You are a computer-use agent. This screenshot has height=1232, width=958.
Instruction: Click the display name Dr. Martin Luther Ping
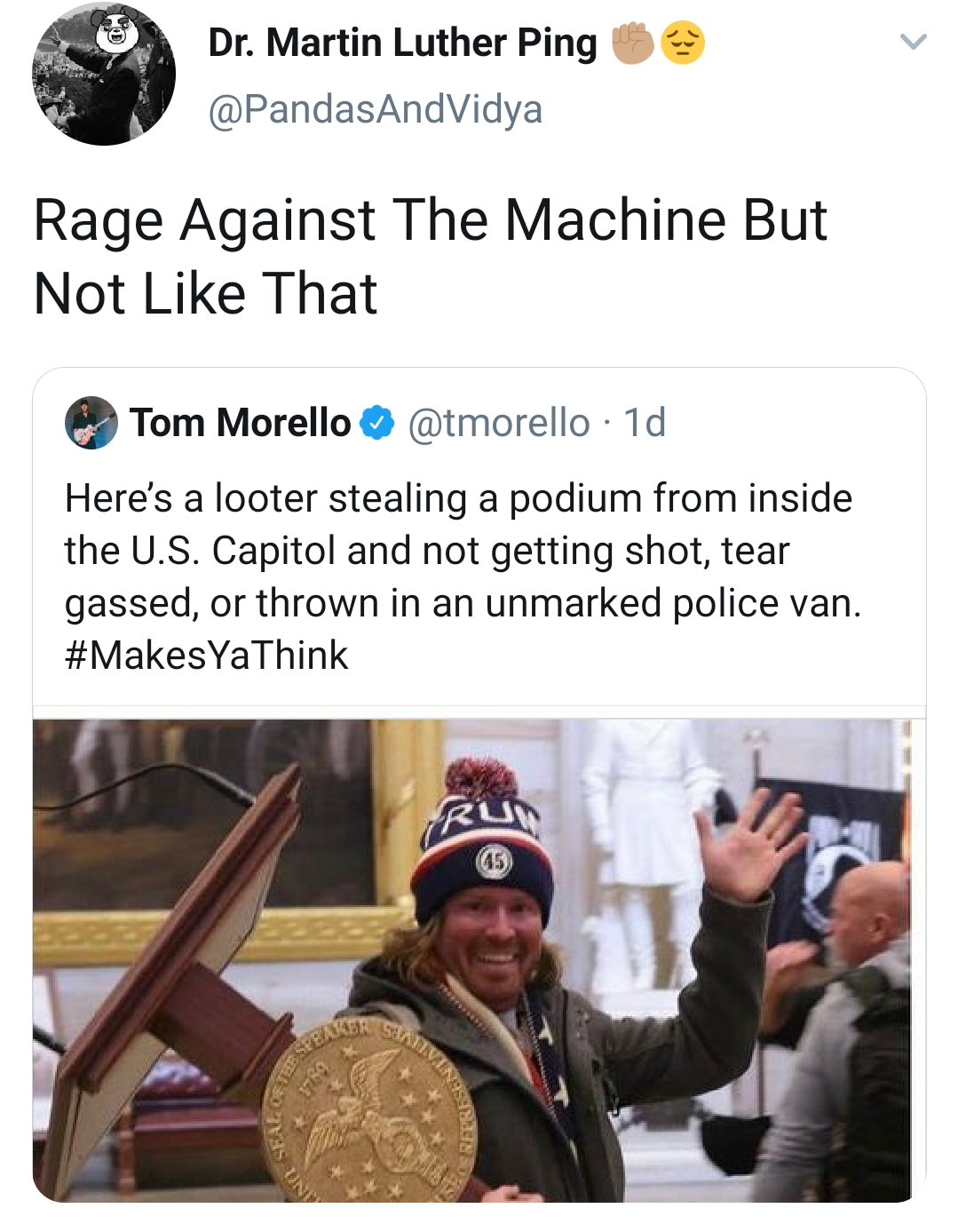point(402,43)
